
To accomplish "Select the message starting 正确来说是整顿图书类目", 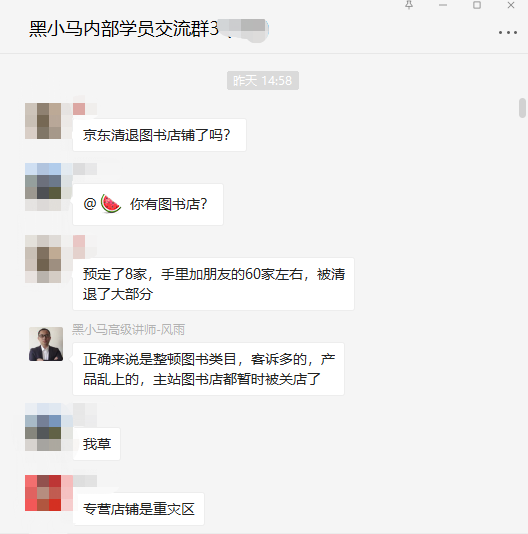I will 208,369.
